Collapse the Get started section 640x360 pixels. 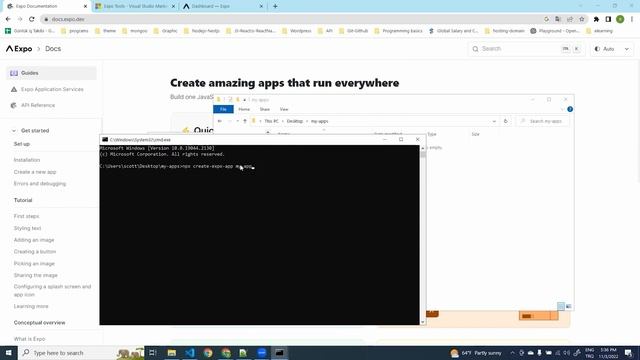14,131
